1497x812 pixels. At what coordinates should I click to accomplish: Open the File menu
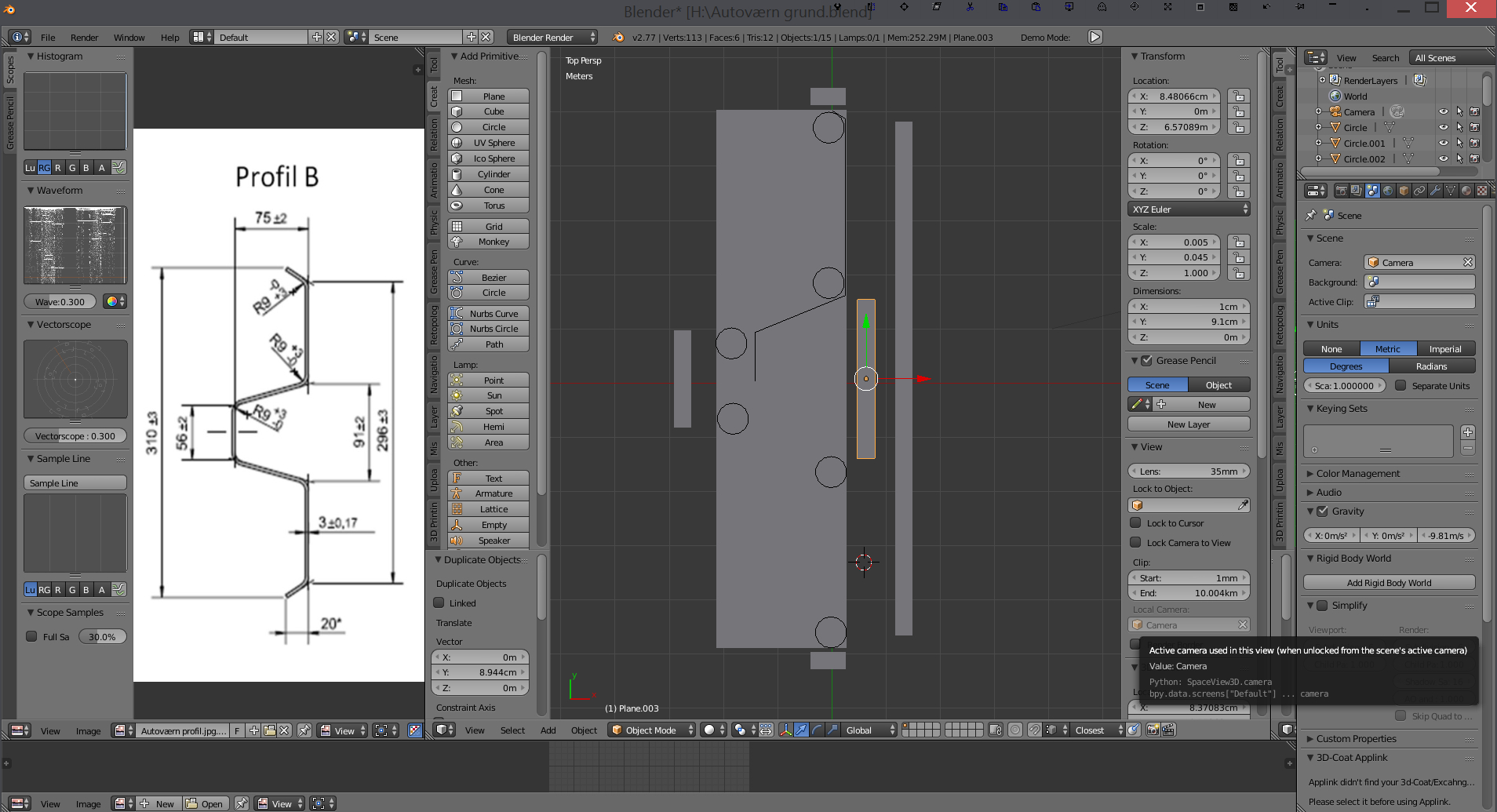point(48,37)
